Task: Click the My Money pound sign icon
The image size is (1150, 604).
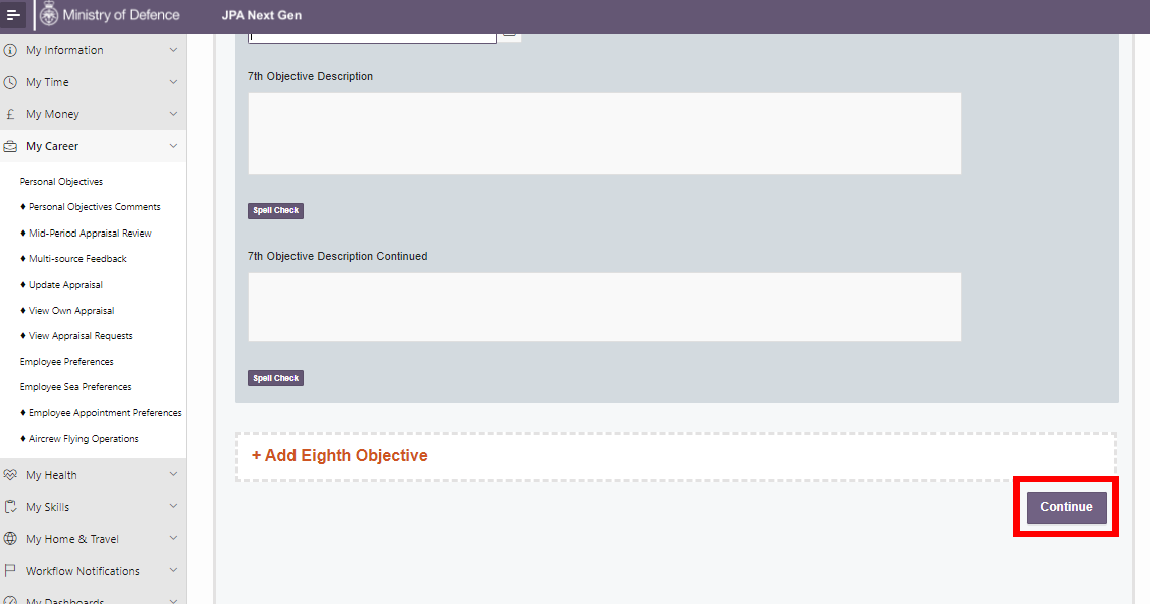Action: (x=10, y=114)
